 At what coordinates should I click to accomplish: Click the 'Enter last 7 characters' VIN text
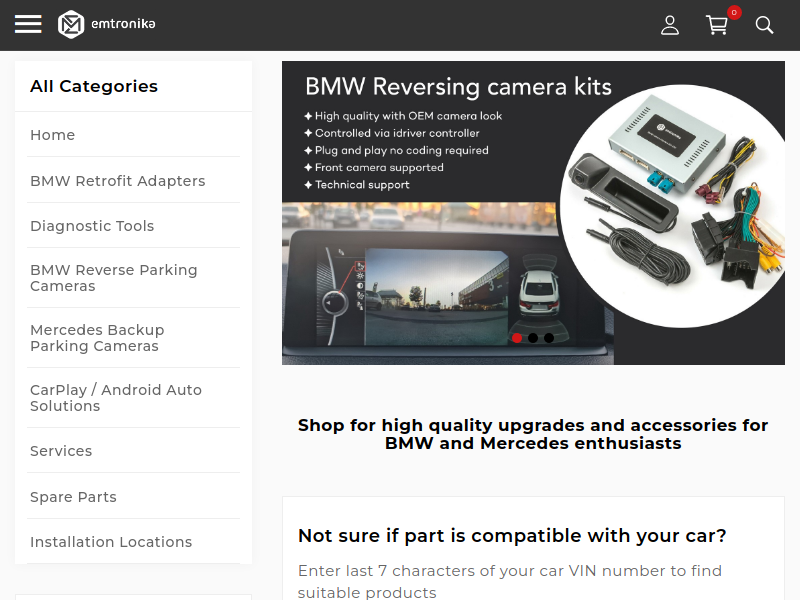point(510,582)
